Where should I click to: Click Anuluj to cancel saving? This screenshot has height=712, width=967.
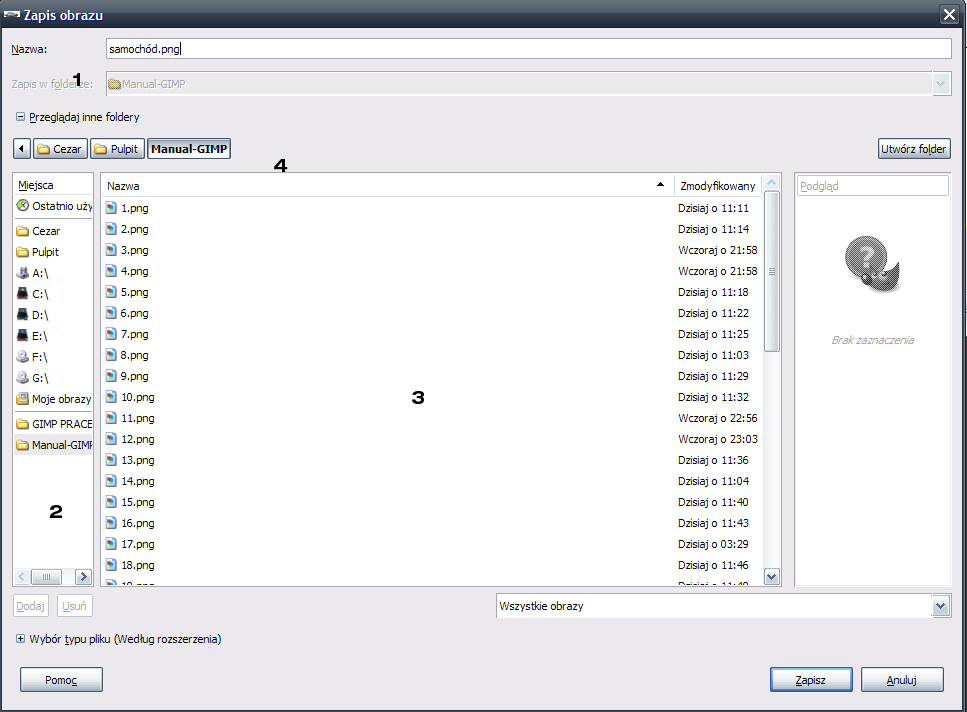click(x=902, y=680)
